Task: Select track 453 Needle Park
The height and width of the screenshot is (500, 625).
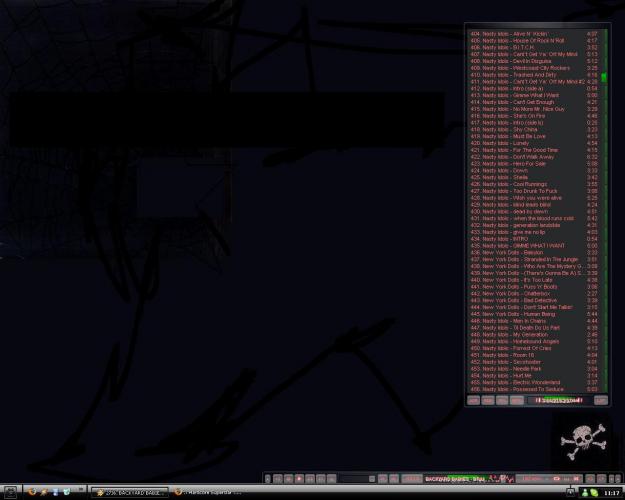Action: [x=533, y=368]
